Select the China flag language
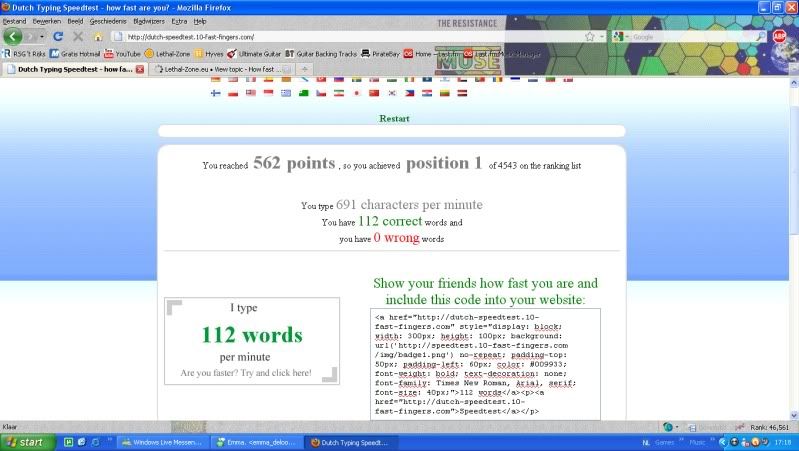799x451 pixels. coord(374,93)
